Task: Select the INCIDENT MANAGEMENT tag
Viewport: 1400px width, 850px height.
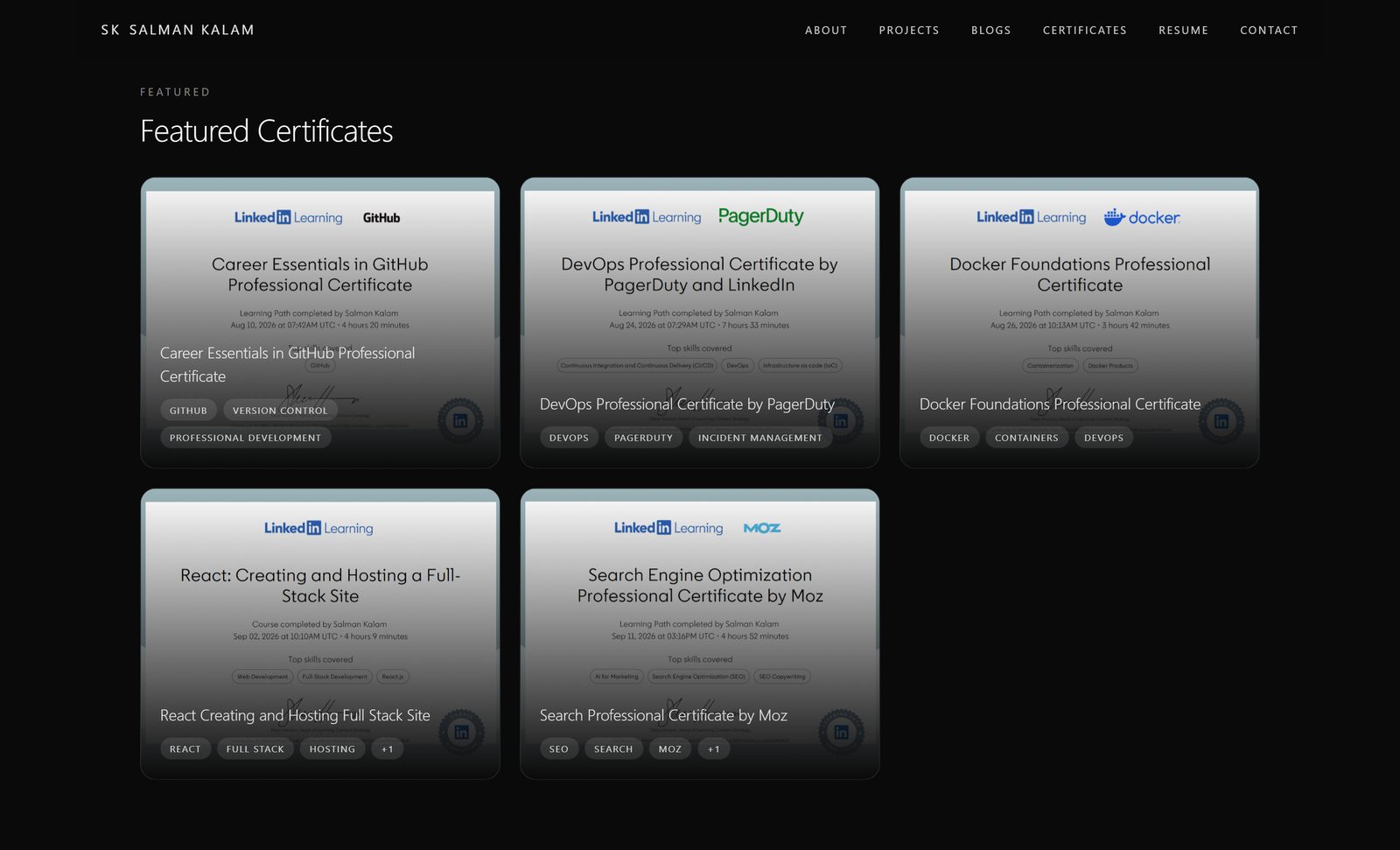Action: (x=760, y=438)
